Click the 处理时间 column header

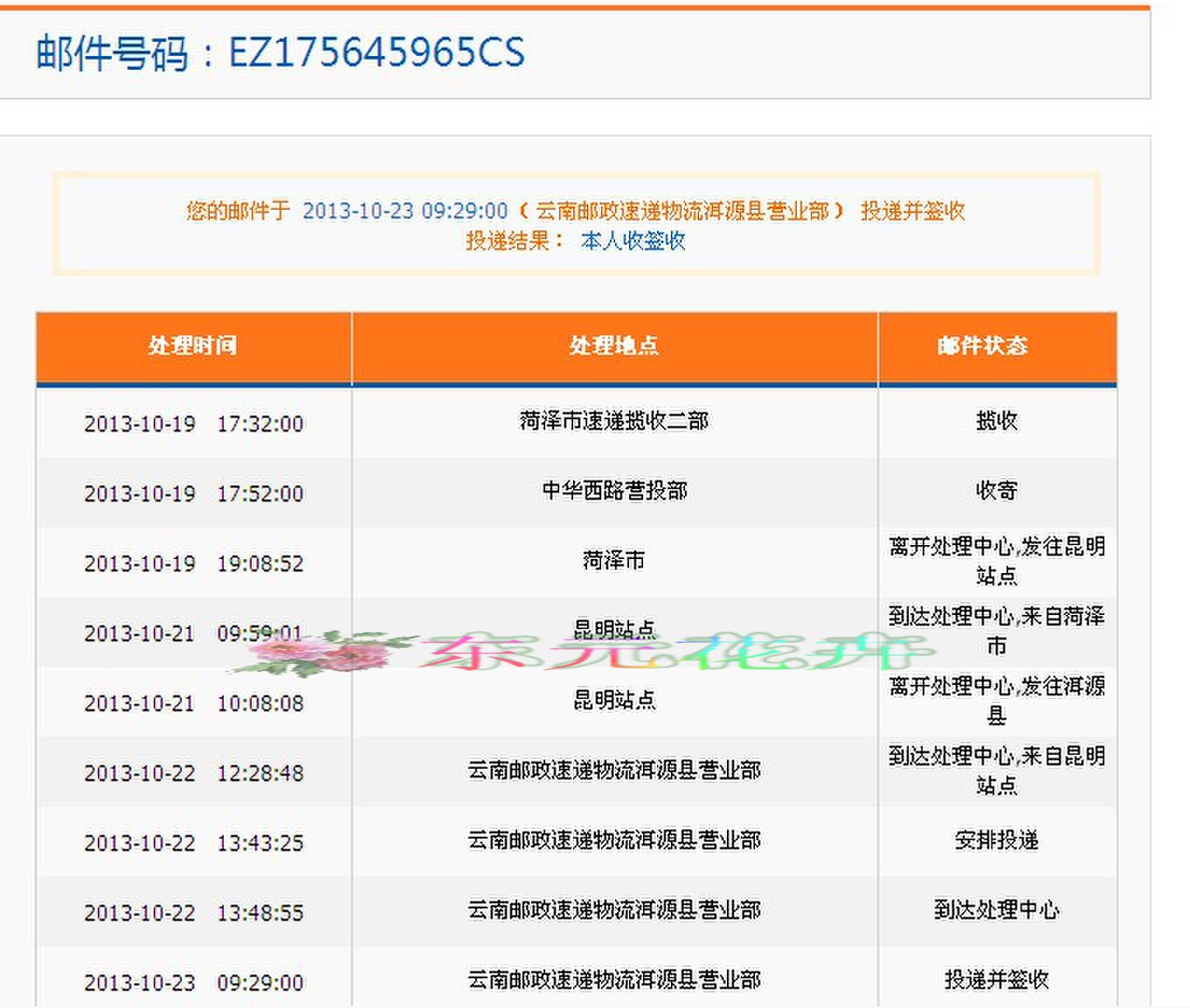pyautogui.click(x=193, y=346)
